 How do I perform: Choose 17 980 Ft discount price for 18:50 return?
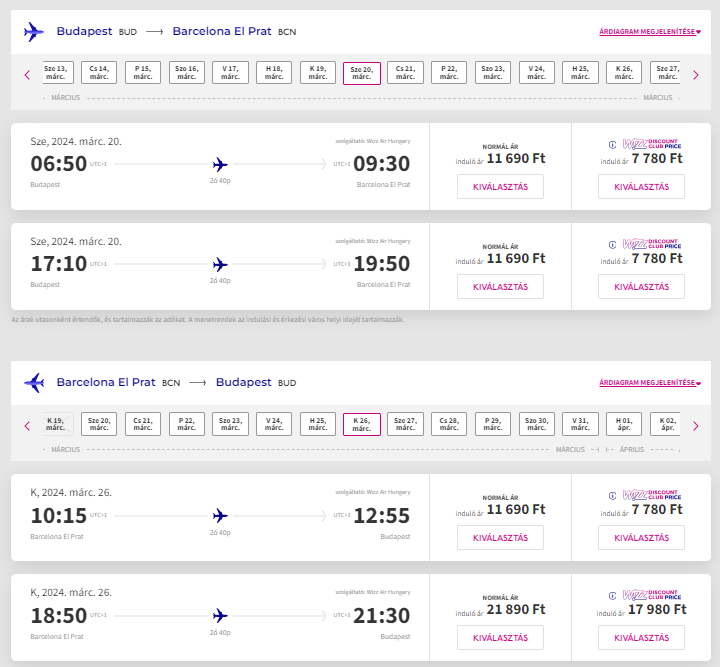point(641,638)
